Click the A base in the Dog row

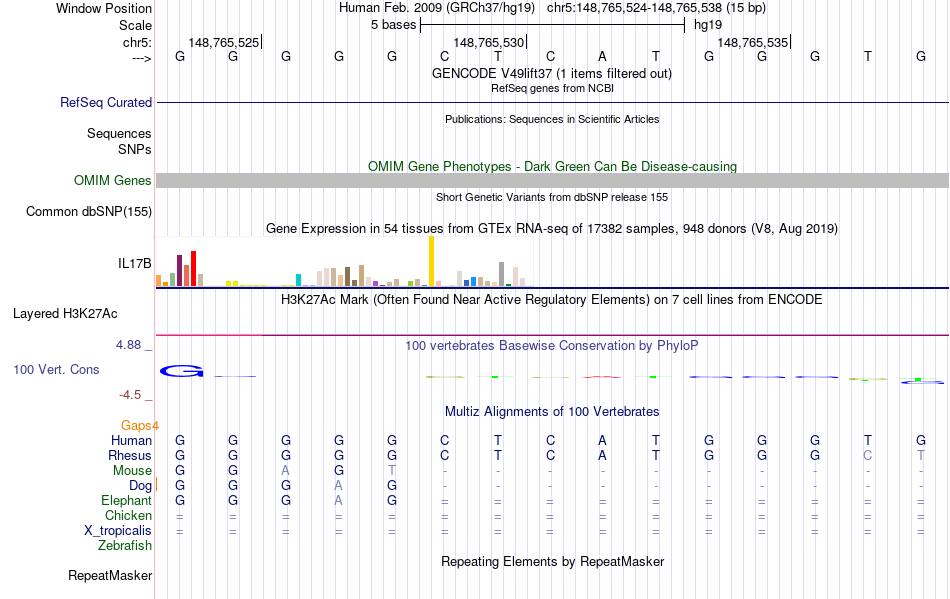point(339,486)
